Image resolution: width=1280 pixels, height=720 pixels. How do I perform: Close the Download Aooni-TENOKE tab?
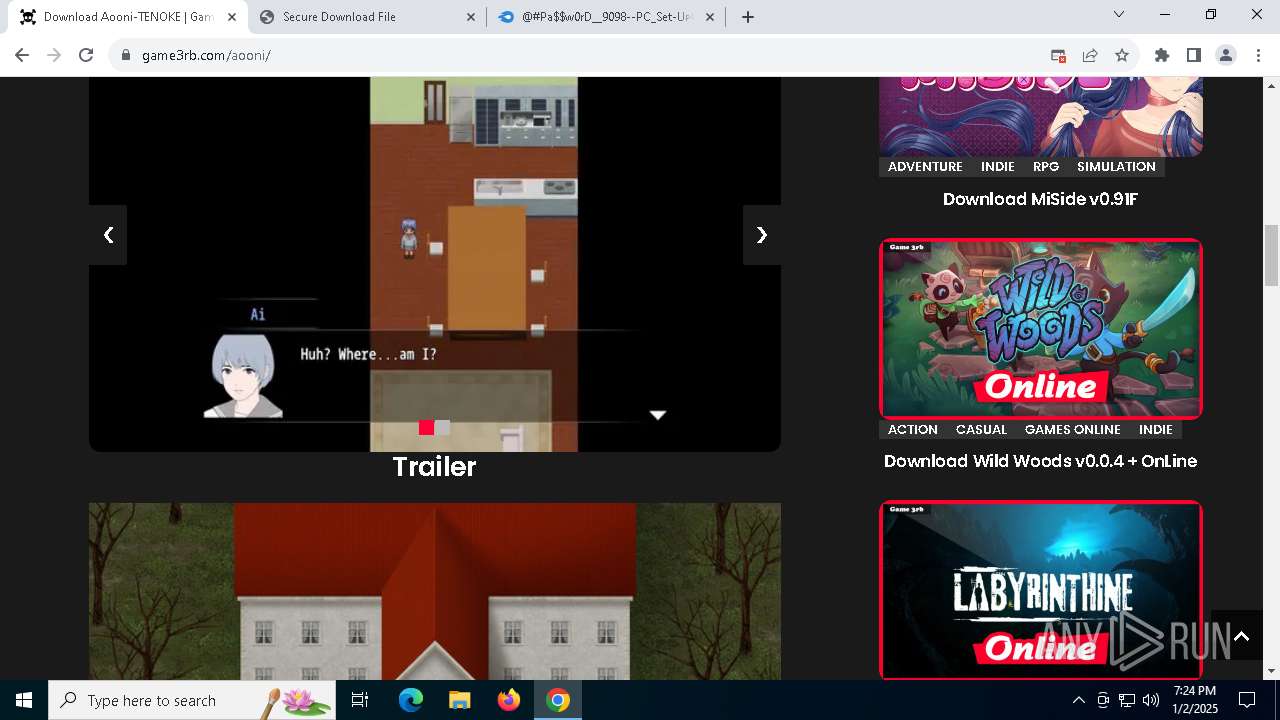click(x=231, y=17)
